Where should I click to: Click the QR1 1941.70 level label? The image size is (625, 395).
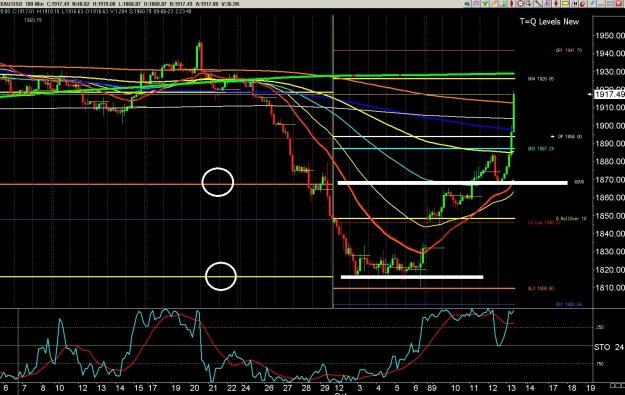569,51
